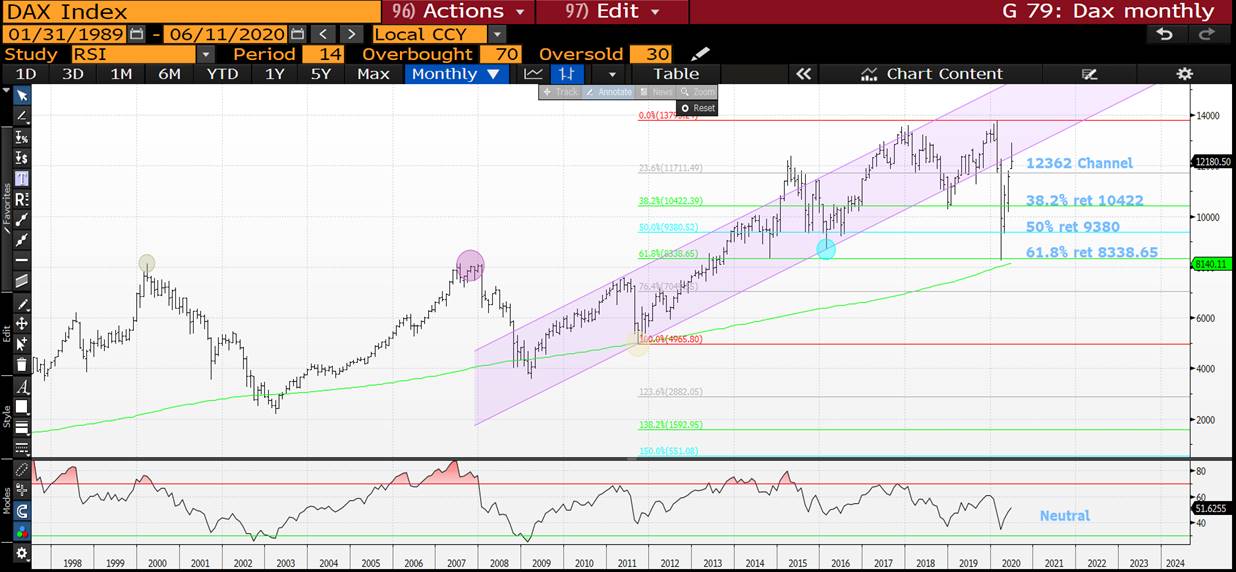Open the Study RSI dropdown arrow
The image size is (1236, 572).
205,54
